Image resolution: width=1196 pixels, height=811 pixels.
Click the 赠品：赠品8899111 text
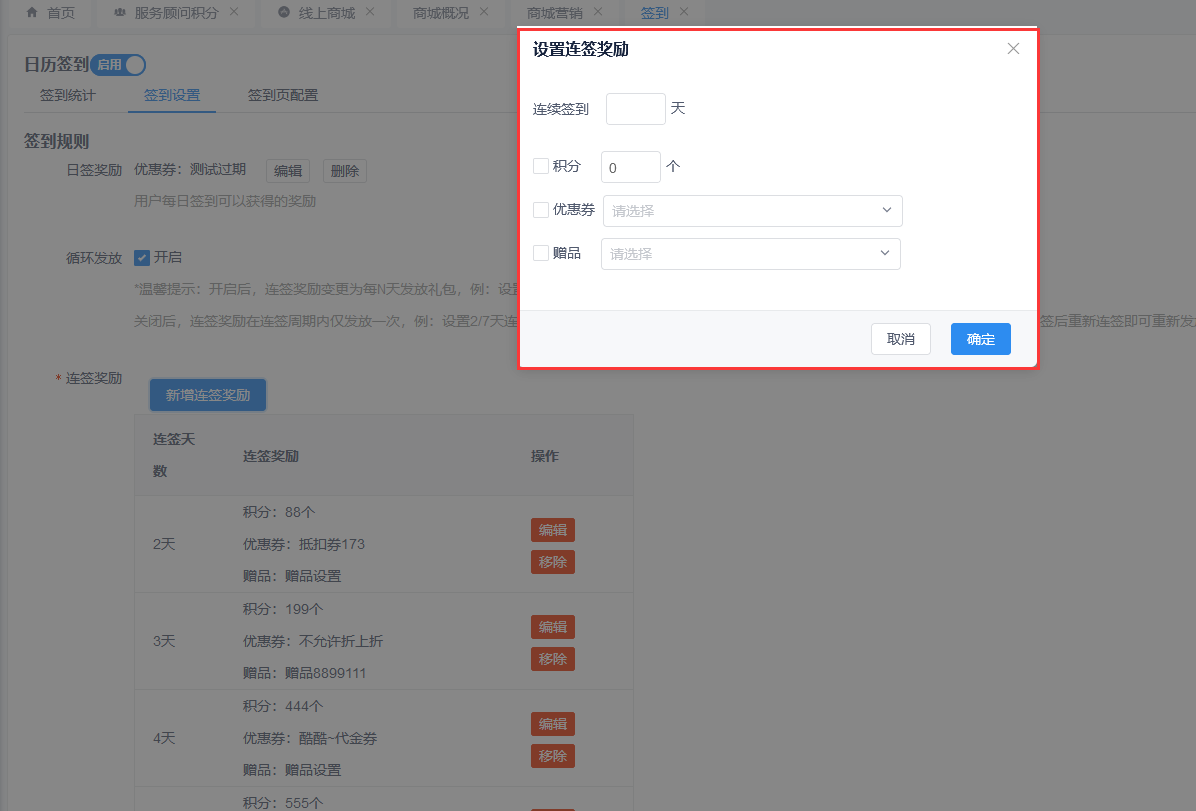pos(304,673)
